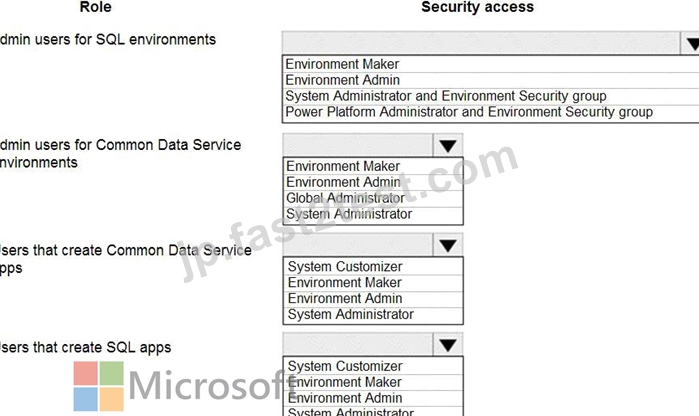699x416 pixels.
Task: Choose Environment Maker for Common Data Service apps
Action: [x=373, y=283]
